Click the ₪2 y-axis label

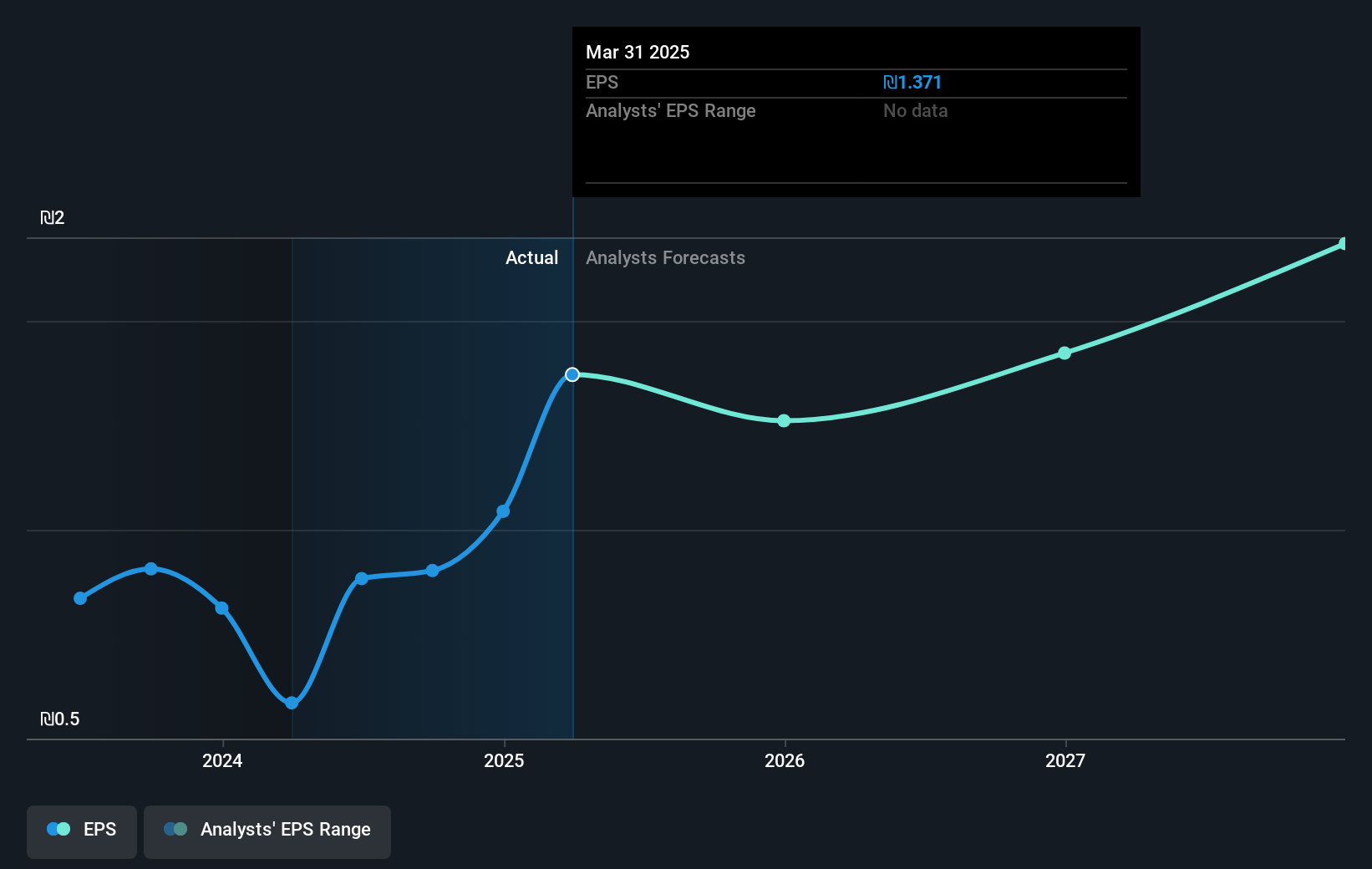pos(52,217)
